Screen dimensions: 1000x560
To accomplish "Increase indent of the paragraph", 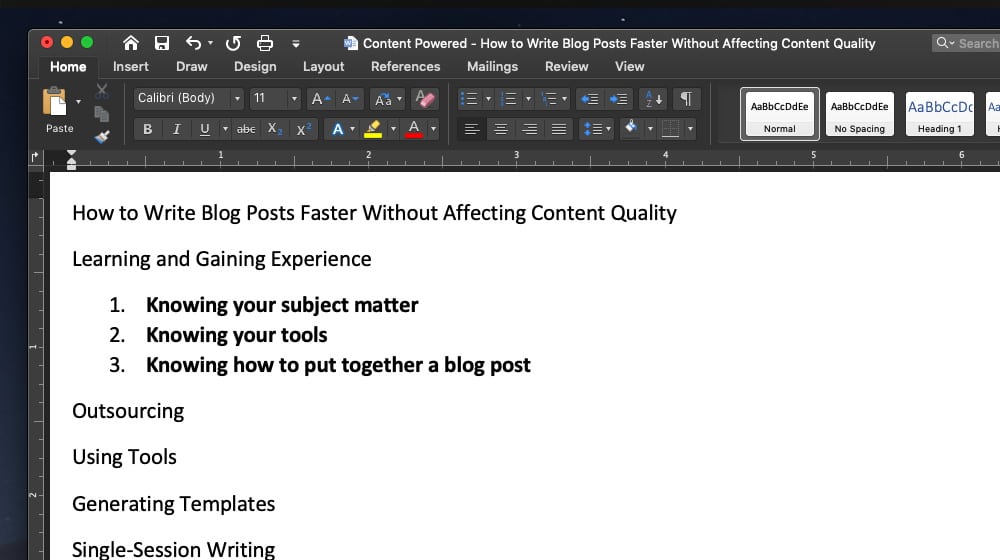I will pyautogui.click(x=619, y=98).
